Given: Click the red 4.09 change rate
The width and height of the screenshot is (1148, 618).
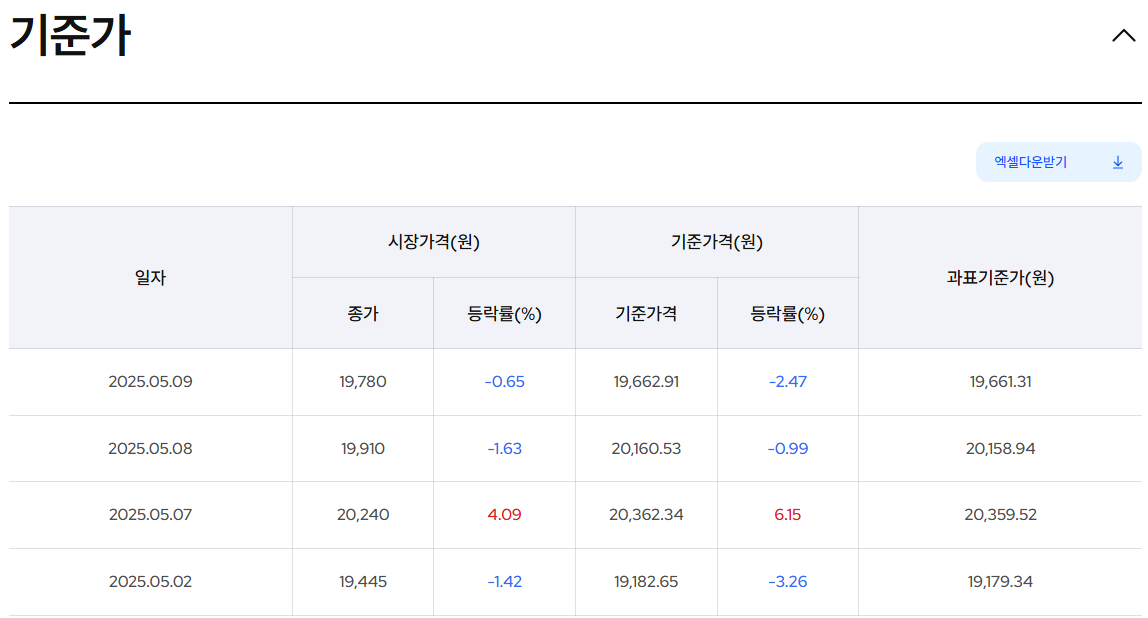Looking at the screenshot, I should click(504, 515).
